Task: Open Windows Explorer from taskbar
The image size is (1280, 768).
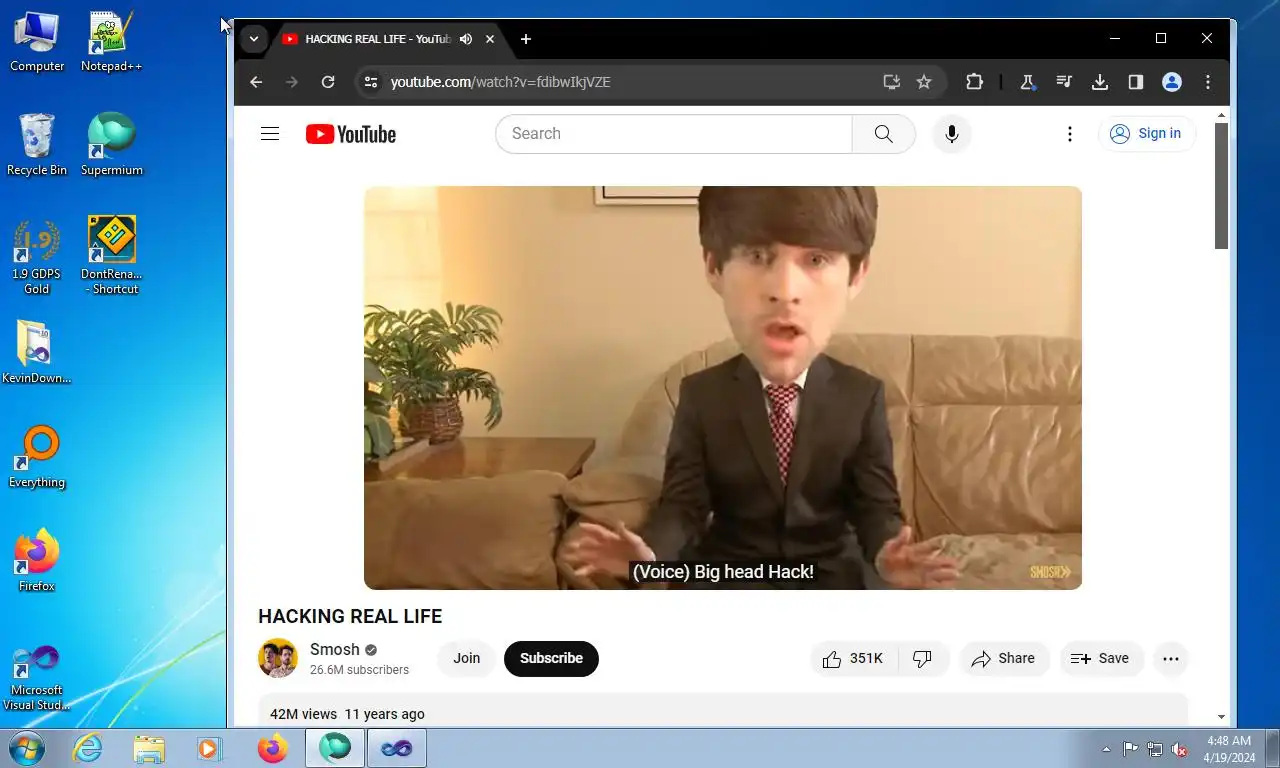Action: click(x=149, y=748)
